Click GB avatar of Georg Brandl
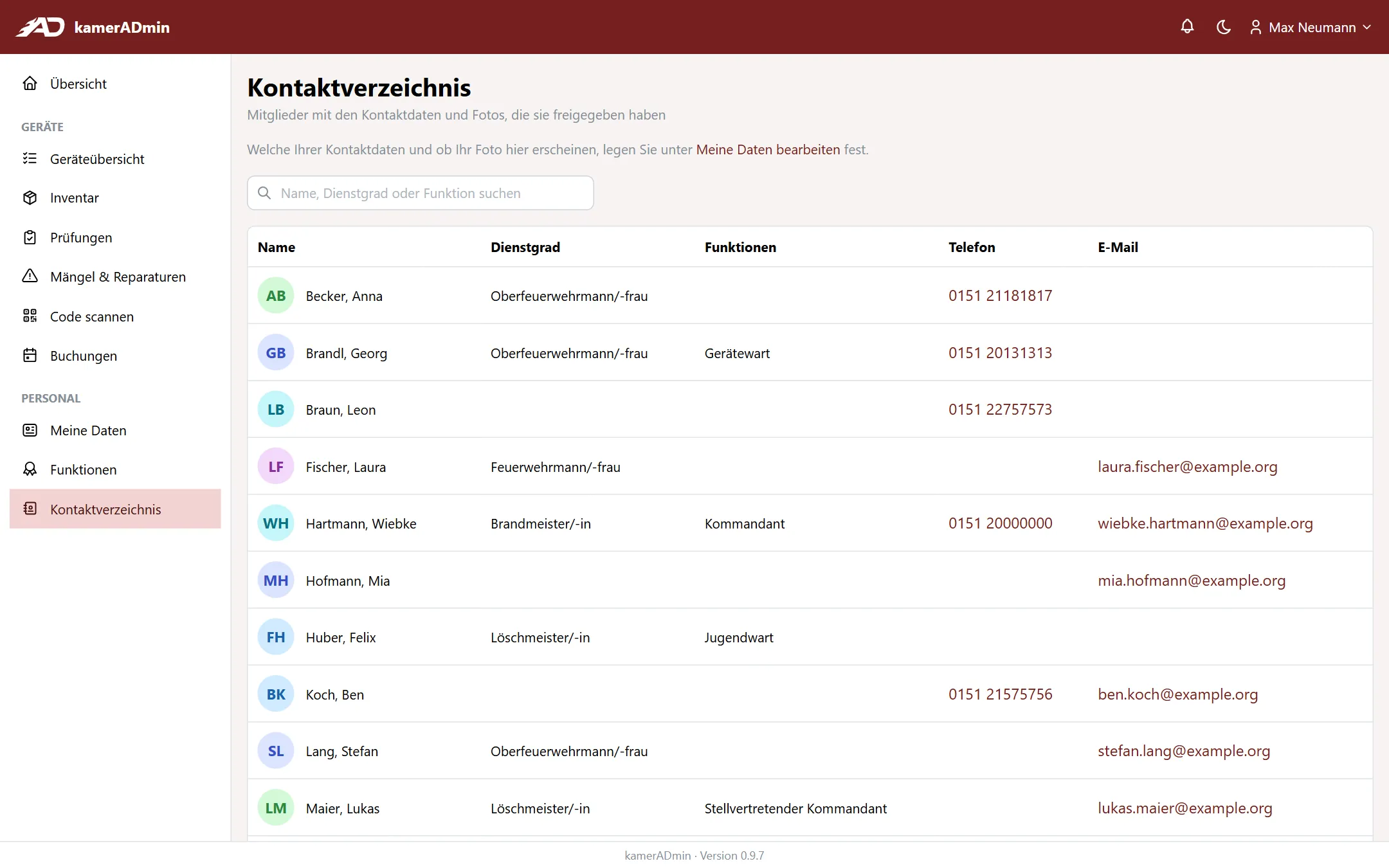1389x868 pixels. click(276, 352)
